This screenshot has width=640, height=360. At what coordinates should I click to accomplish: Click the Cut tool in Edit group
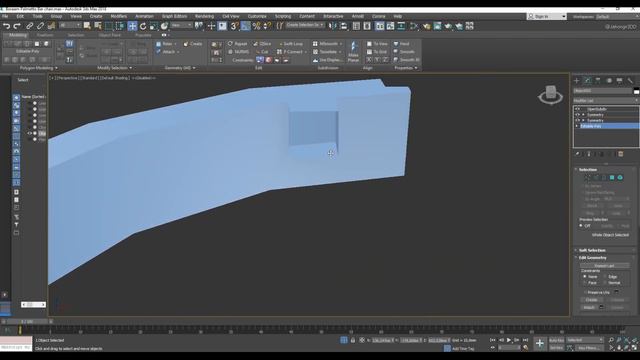click(262, 52)
